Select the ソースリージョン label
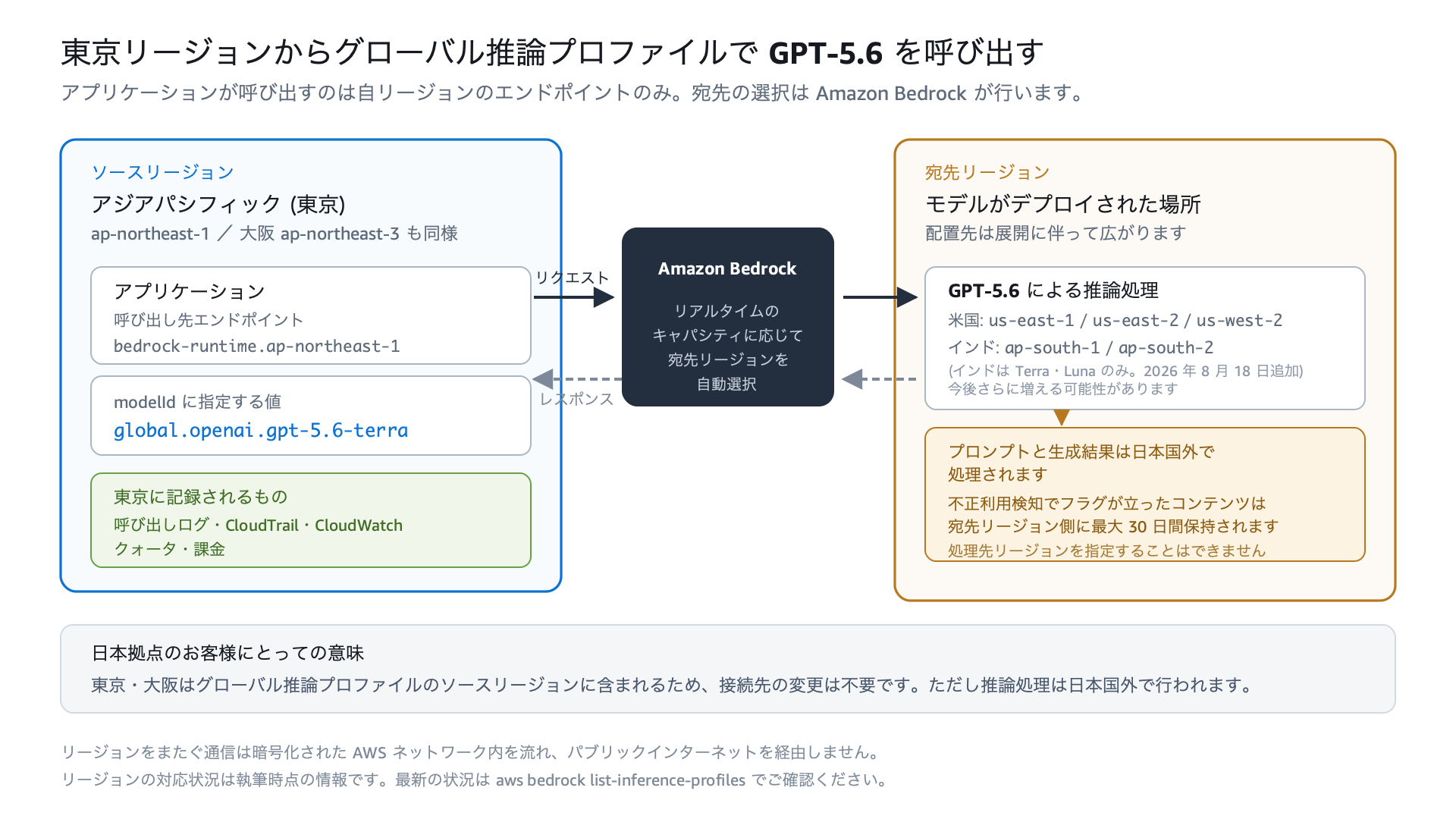This screenshot has width=1456, height=819. pyautogui.click(x=162, y=172)
